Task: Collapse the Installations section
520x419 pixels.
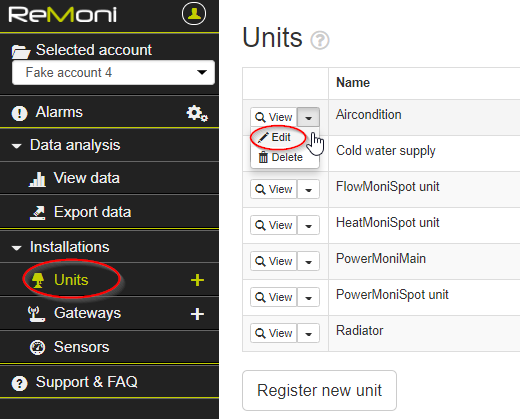Action: [60, 247]
